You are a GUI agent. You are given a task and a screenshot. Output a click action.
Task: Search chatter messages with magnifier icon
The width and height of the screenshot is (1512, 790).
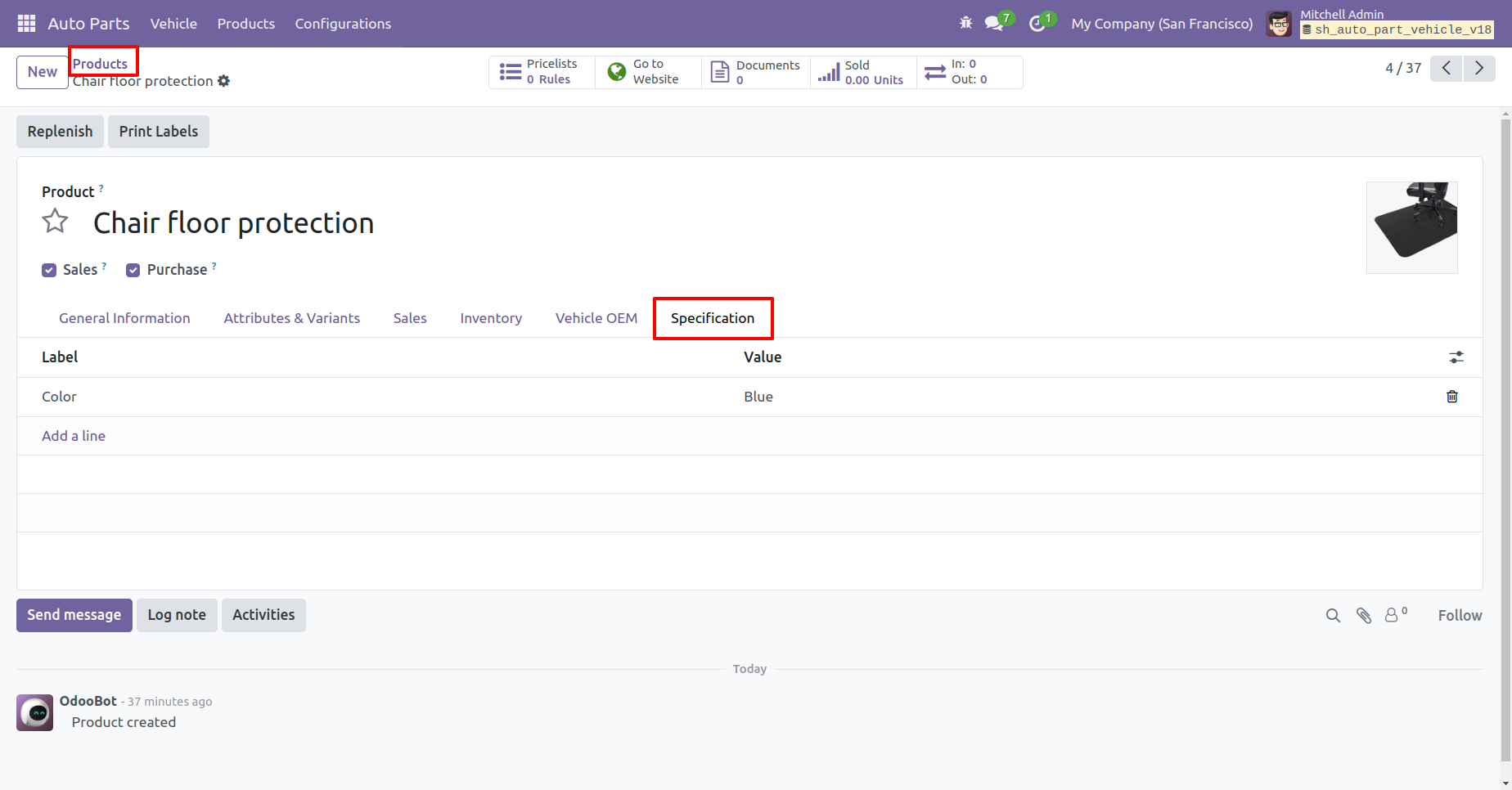pyautogui.click(x=1333, y=616)
